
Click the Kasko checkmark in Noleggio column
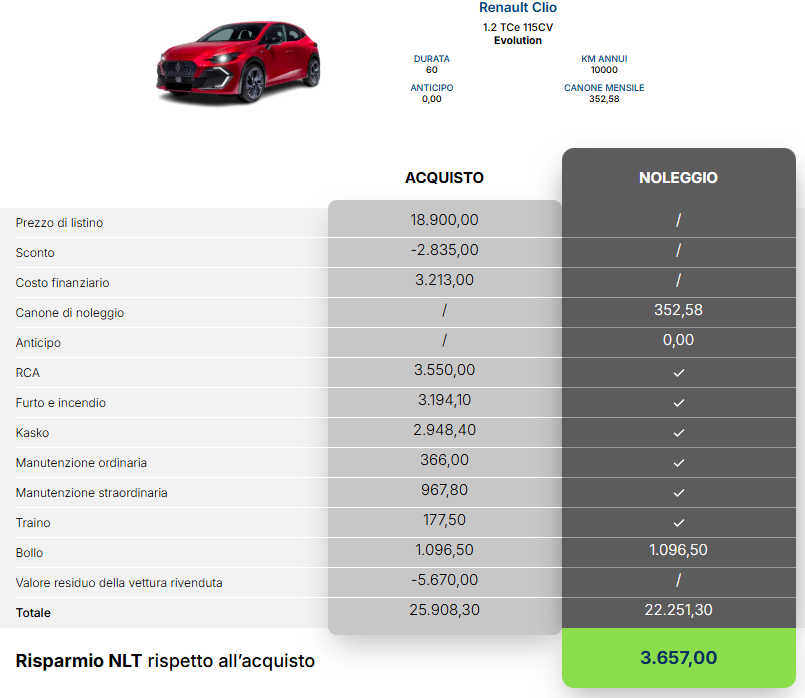pyautogui.click(x=678, y=433)
